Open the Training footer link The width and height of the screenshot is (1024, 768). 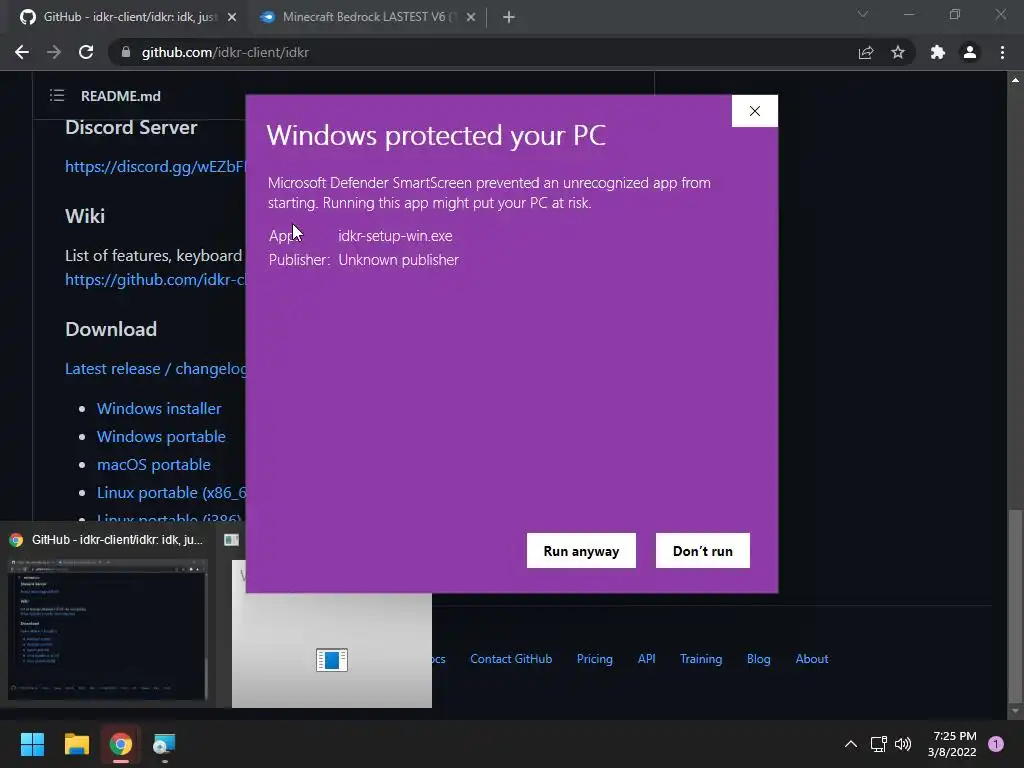[701, 659]
